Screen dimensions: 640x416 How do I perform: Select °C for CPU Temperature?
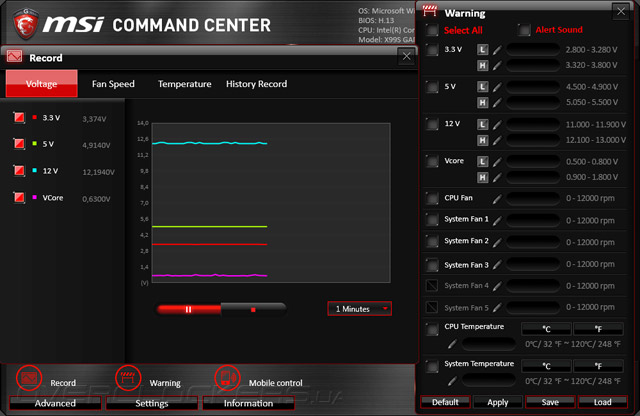tap(546, 329)
